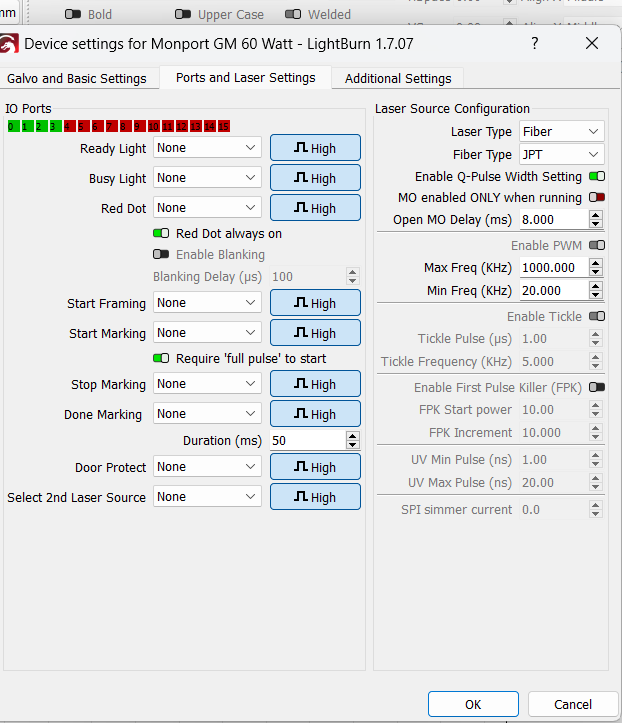
Task: Switch to Galvo and Basic Settings tab
Action: [x=77, y=78]
